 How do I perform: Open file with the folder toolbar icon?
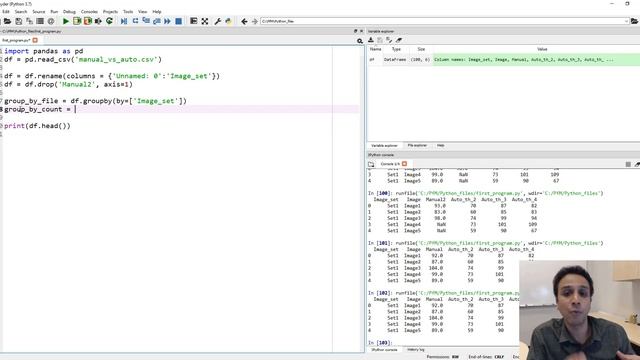7,21
